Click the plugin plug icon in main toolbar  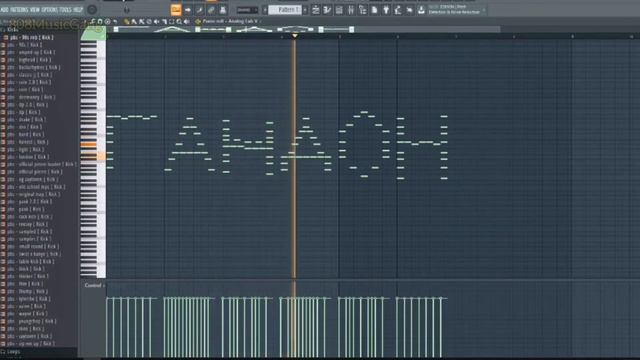[386, 10]
